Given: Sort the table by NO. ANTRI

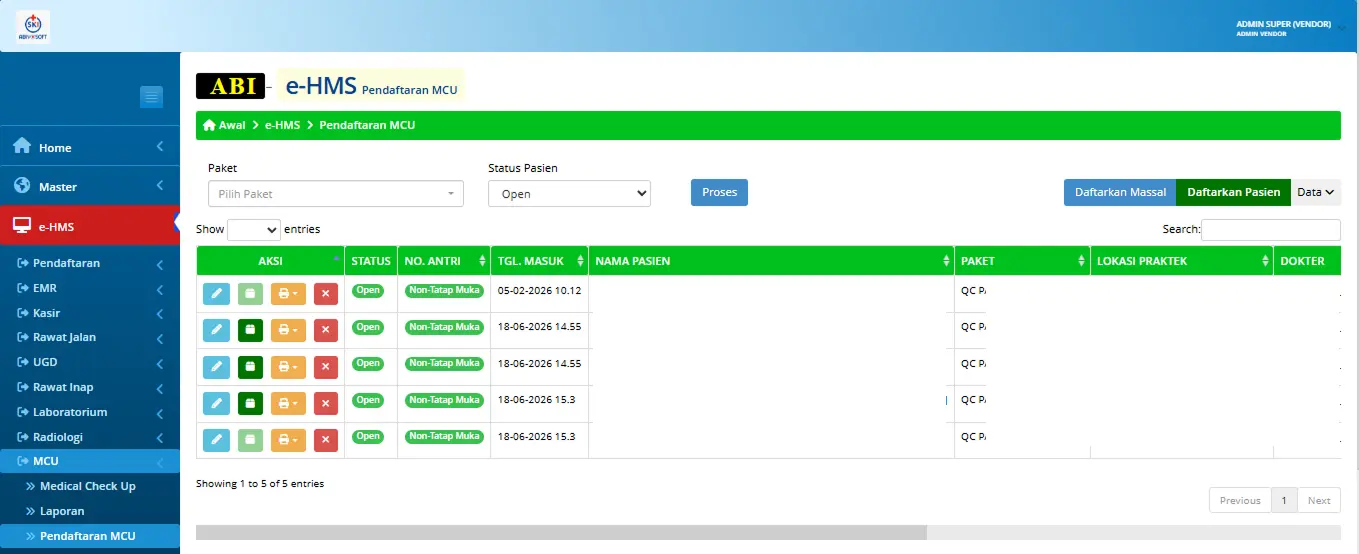Looking at the screenshot, I should pyautogui.click(x=444, y=261).
